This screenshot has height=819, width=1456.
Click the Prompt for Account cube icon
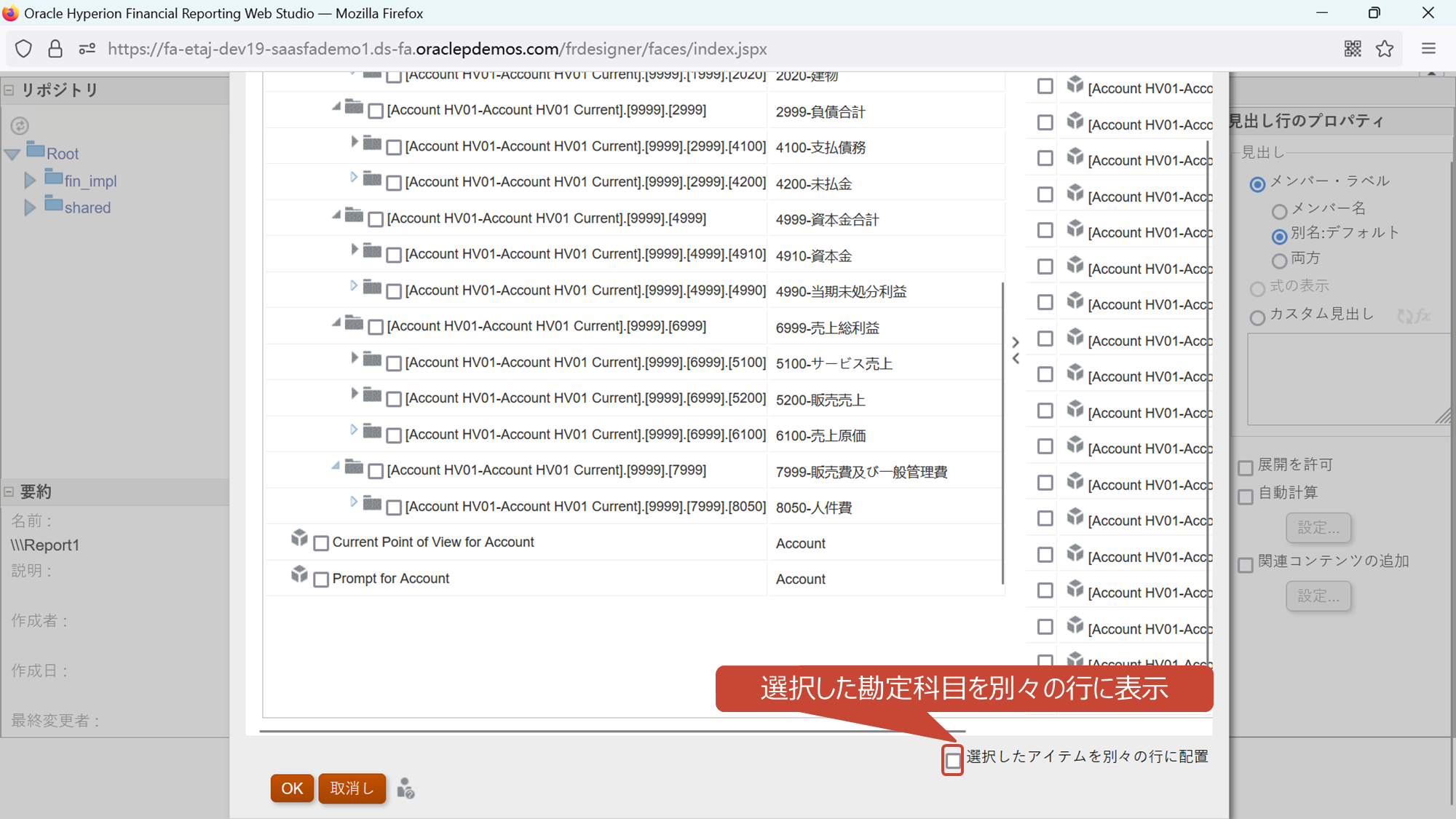point(299,575)
